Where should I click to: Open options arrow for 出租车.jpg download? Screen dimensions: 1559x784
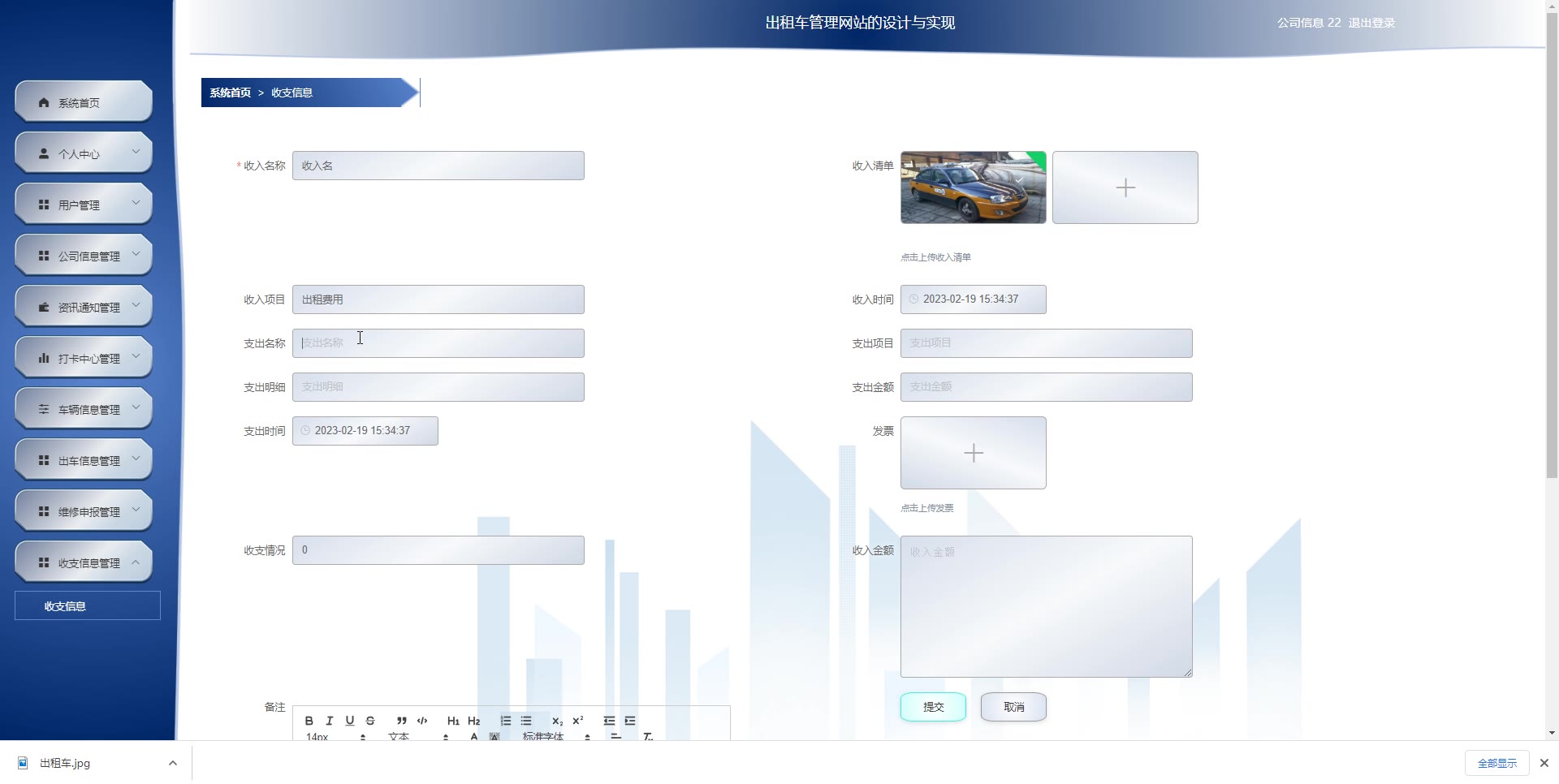[173, 763]
